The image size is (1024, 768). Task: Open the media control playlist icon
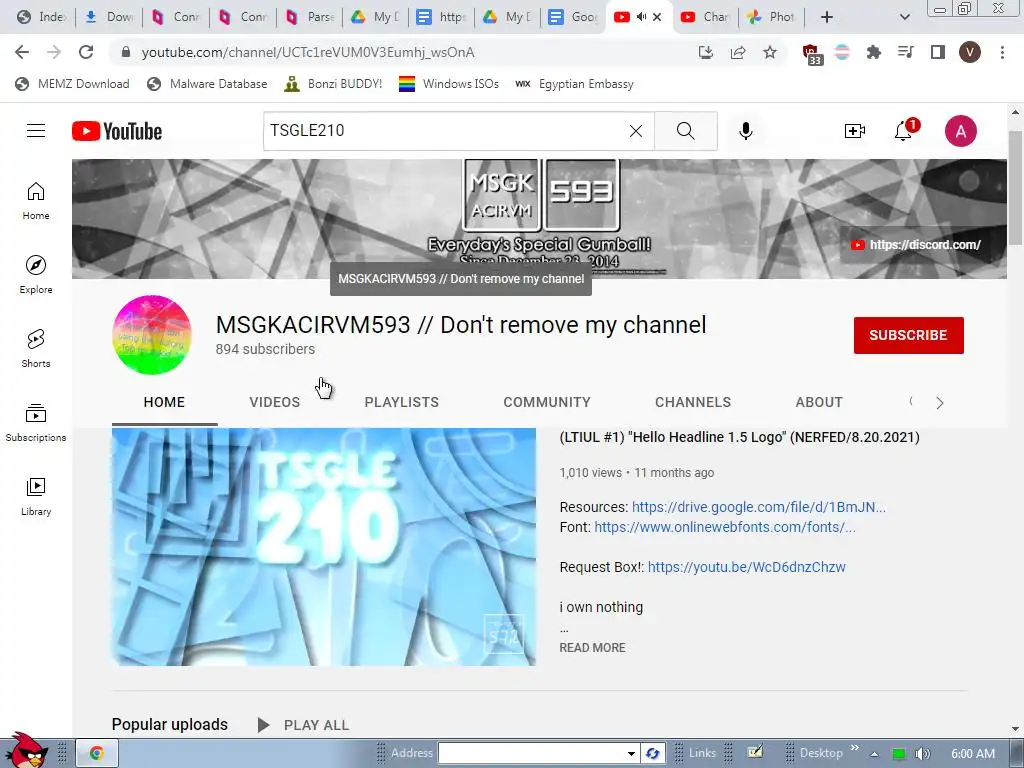coord(906,52)
